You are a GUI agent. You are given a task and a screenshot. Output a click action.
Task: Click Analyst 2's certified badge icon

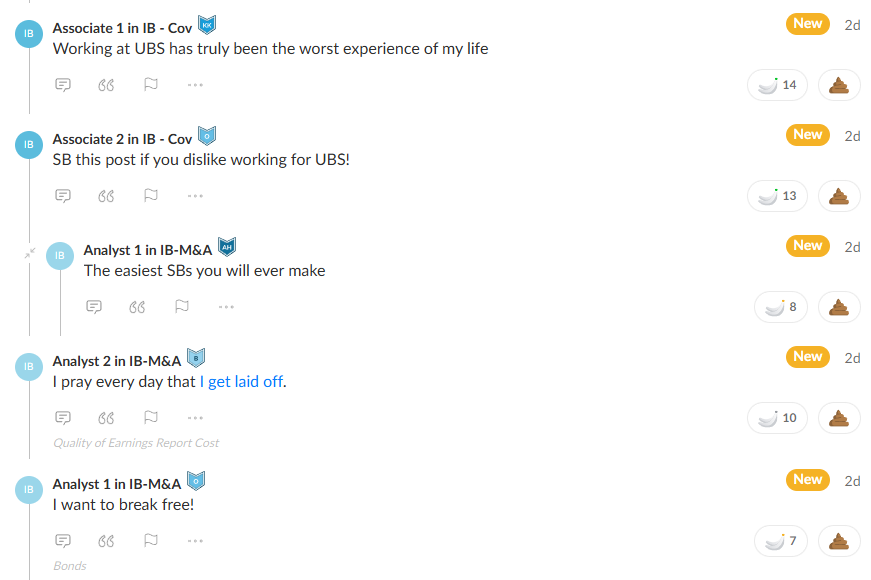(x=196, y=358)
